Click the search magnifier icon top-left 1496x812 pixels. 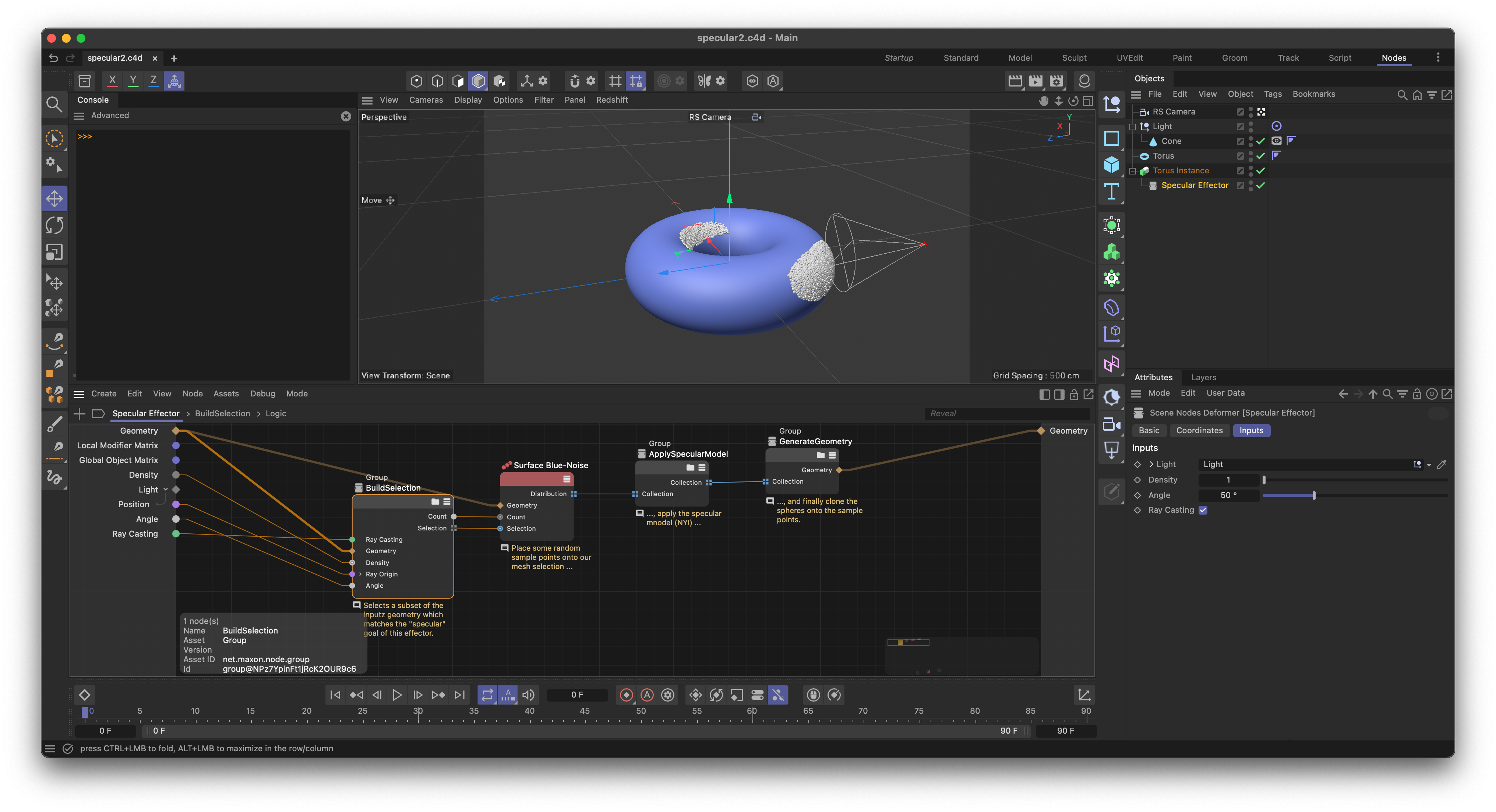tap(54, 105)
